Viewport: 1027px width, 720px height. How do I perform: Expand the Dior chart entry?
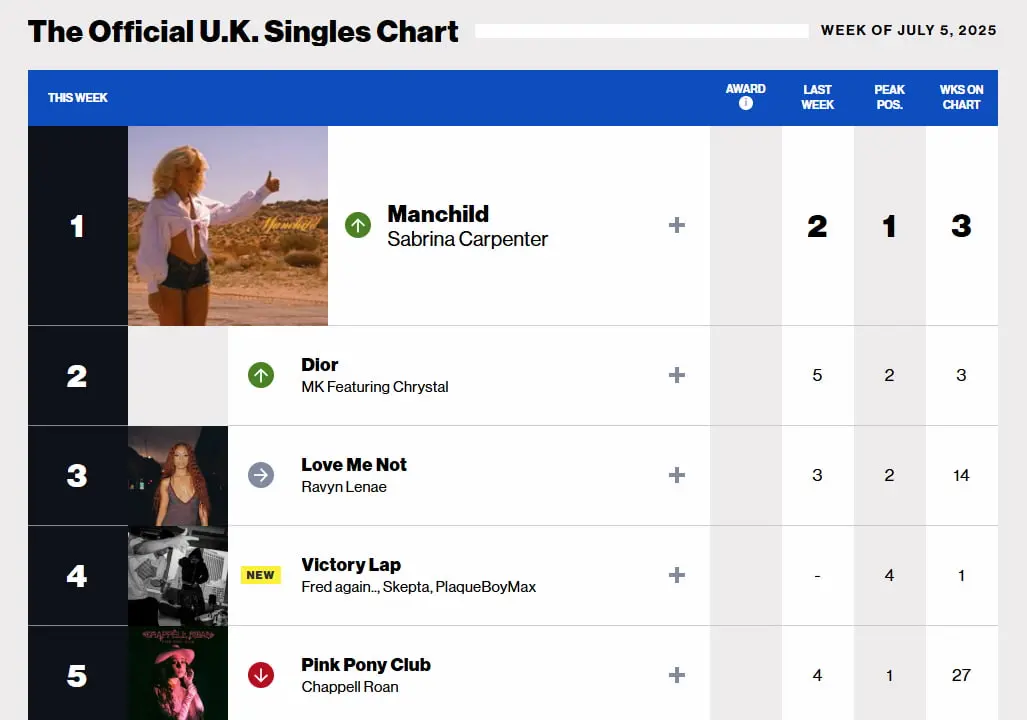pos(677,375)
